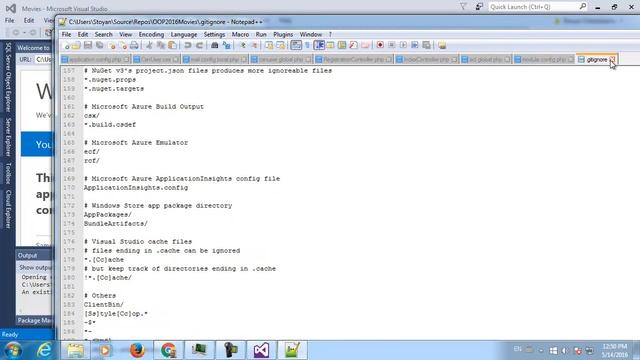
Task: Open the Window menu
Action: 311,35
